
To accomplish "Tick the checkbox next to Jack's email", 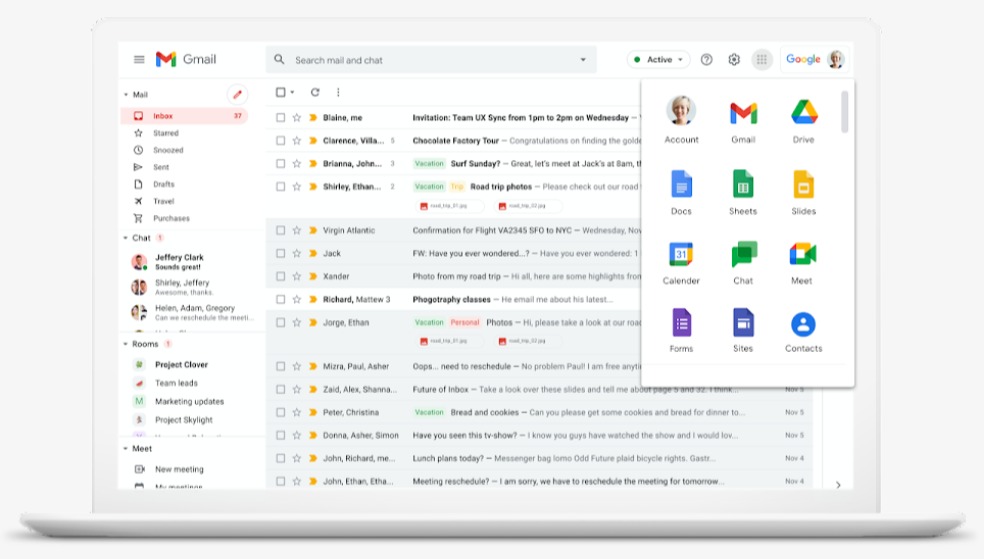I will point(281,254).
